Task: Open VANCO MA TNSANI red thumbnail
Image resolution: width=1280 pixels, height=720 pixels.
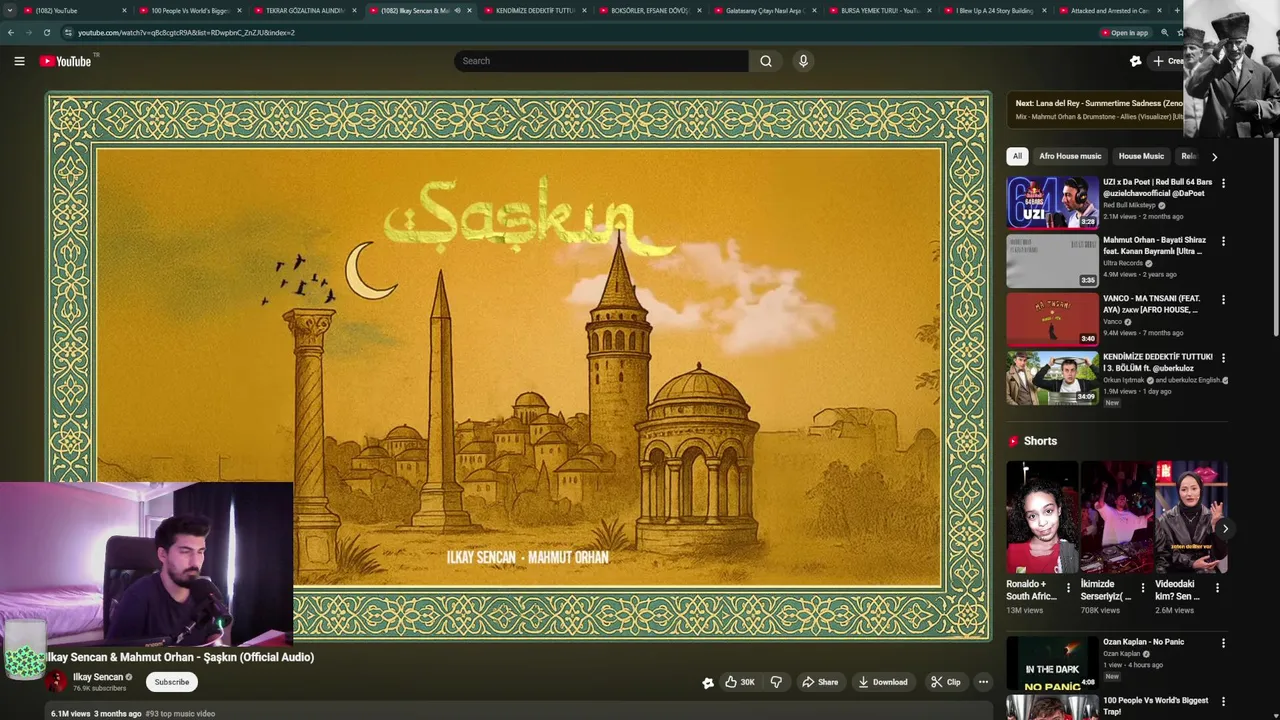Action: 1053,319
